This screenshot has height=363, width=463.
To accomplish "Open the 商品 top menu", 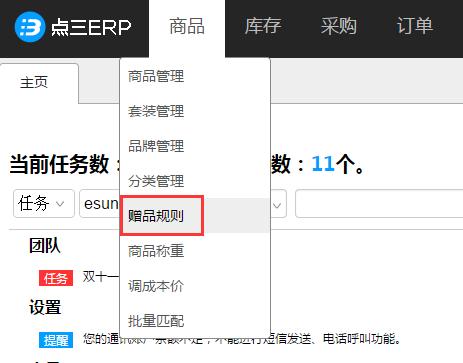I will 187,27.
